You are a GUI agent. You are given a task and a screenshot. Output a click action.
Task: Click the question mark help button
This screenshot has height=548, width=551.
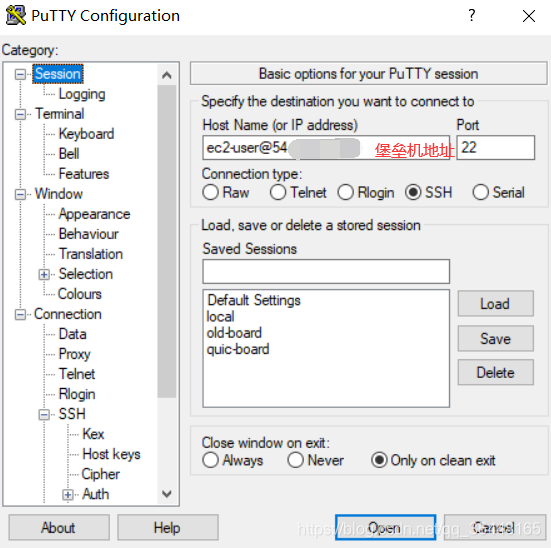(472, 15)
